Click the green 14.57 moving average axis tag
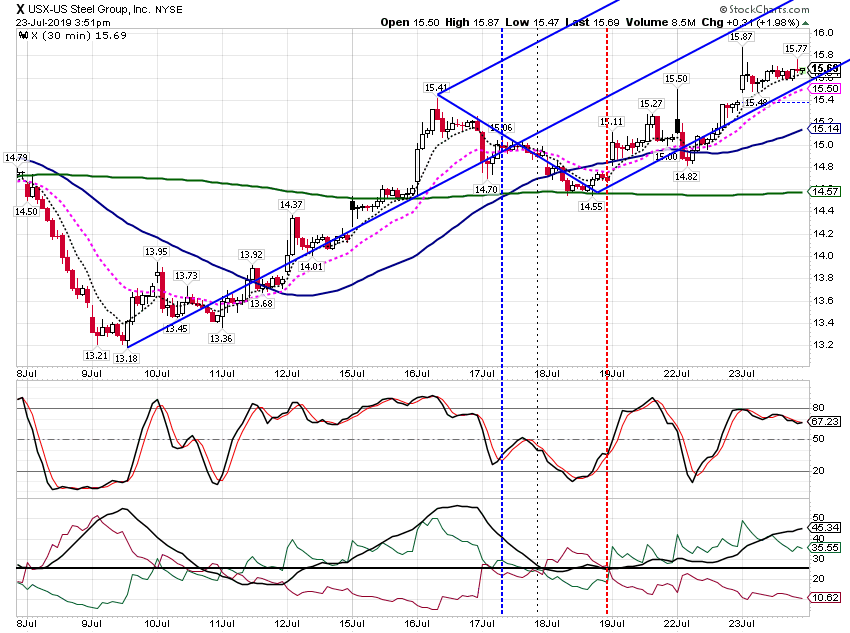The width and height of the screenshot is (850, 633). click(x=825, y=191)
